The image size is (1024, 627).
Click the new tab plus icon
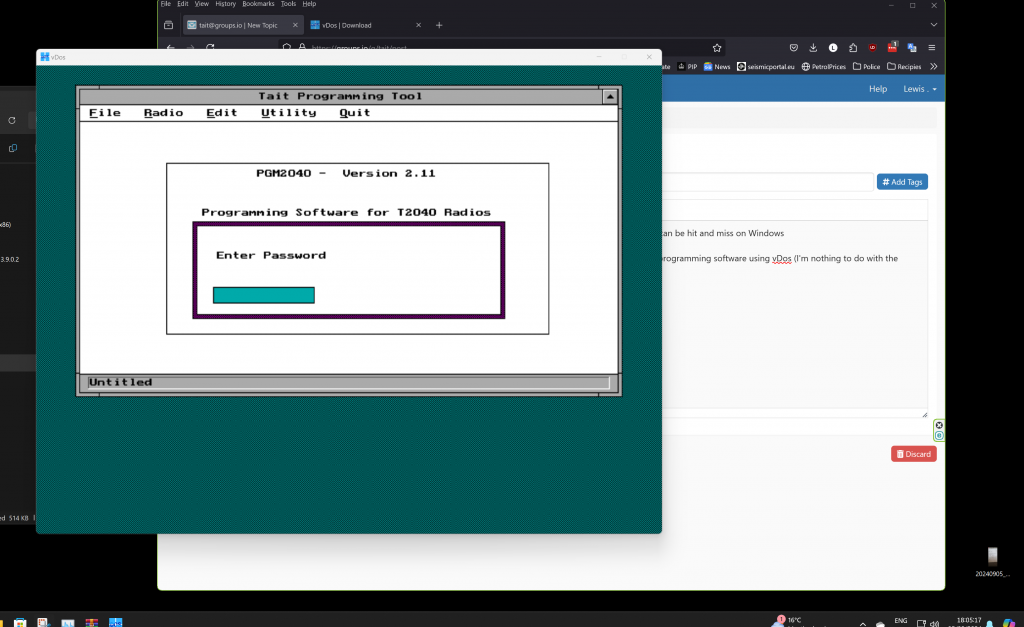(x=439, y=25)
